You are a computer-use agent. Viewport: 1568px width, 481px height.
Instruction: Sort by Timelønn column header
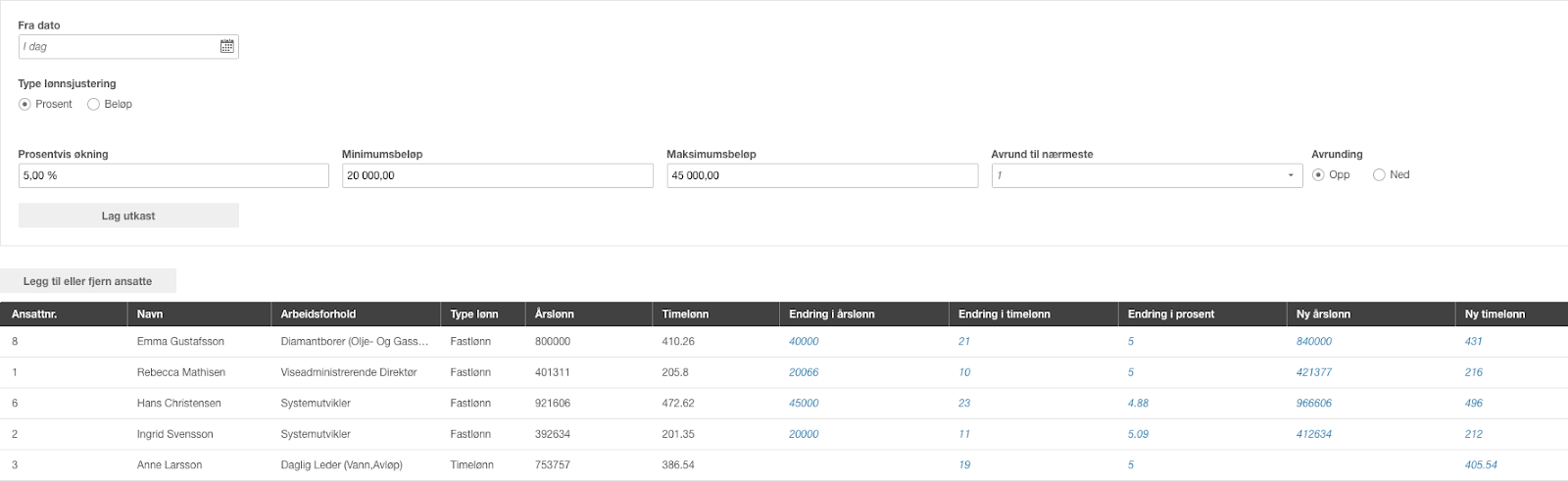click(x=715, y=313)
